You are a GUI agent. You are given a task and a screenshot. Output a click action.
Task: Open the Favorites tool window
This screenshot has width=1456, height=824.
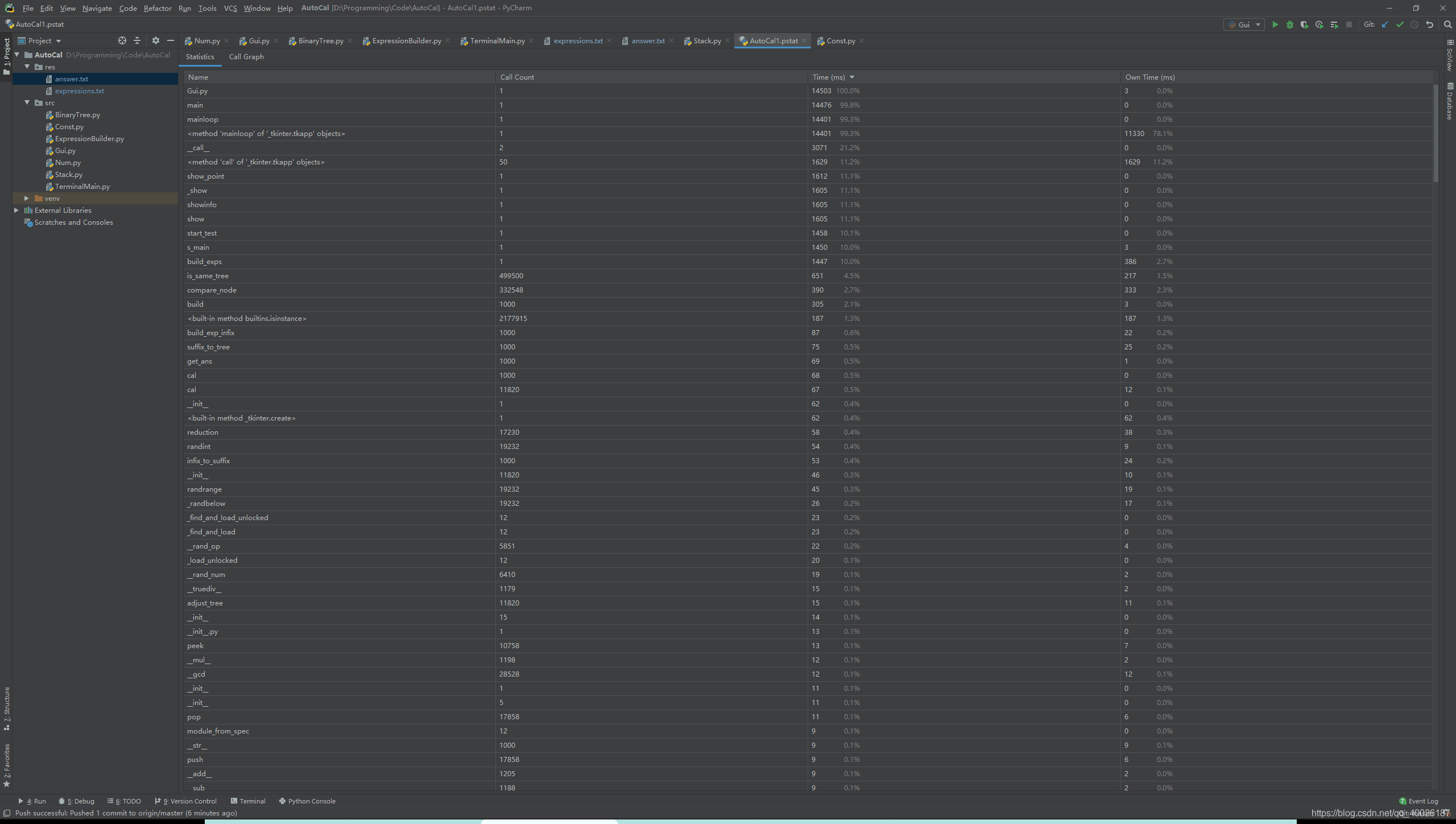pos(7,765)
